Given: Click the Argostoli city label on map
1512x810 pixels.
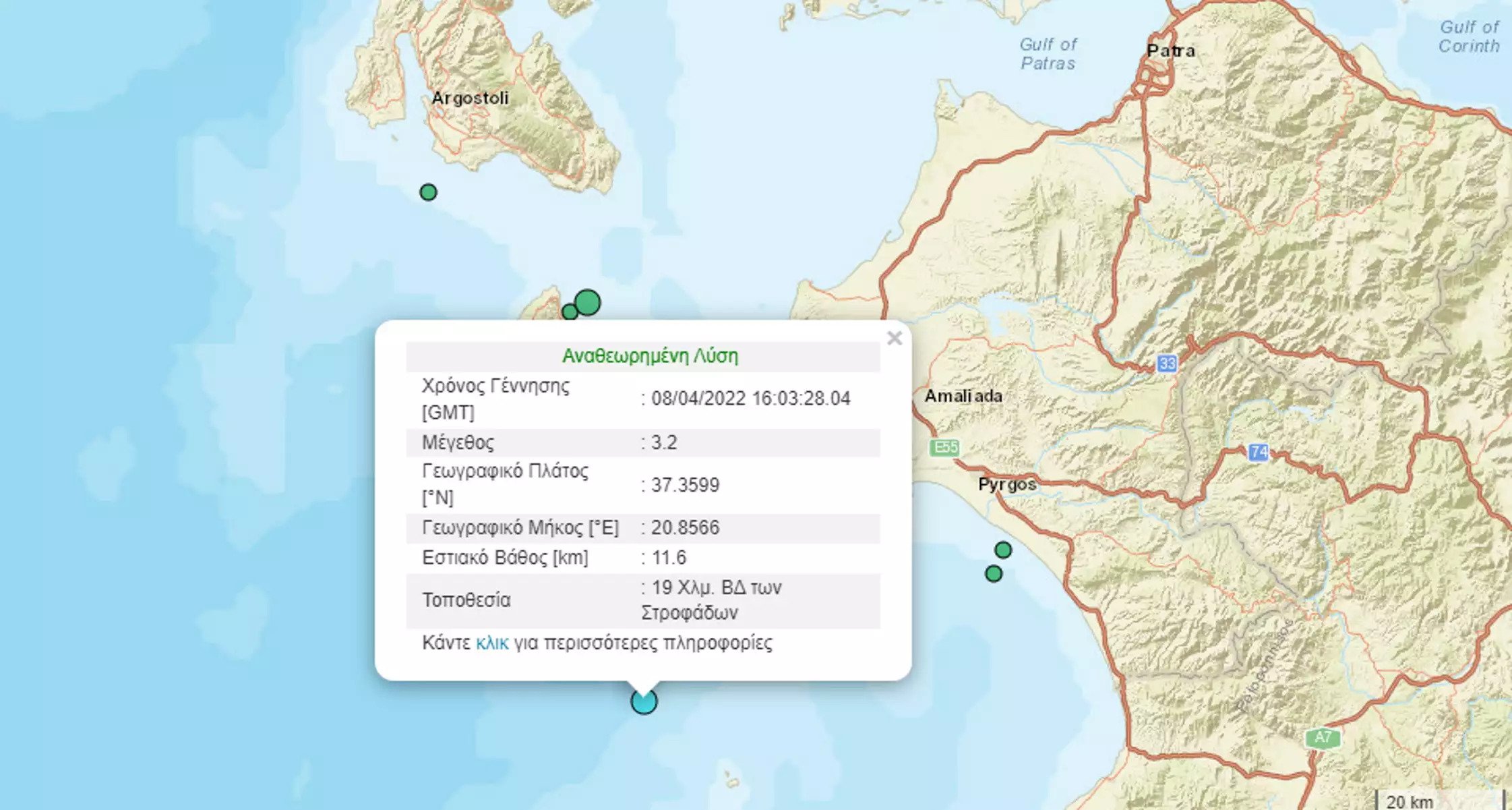Looking at the screenshot, I should (x=470, y=98).
